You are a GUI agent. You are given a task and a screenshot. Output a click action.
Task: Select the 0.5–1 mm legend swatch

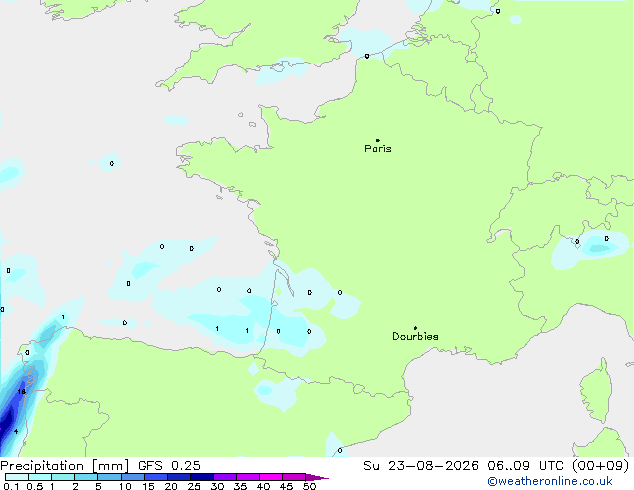40,477
